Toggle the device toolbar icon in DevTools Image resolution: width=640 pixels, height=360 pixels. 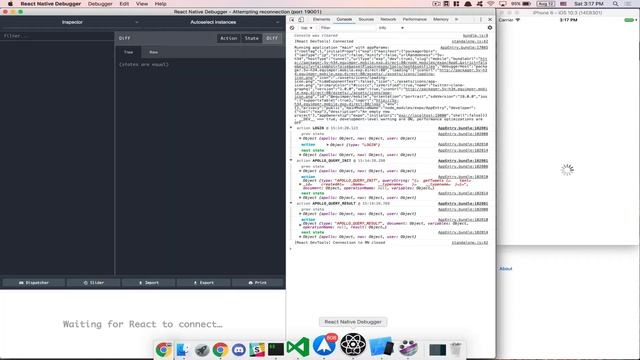coord(301,20)
